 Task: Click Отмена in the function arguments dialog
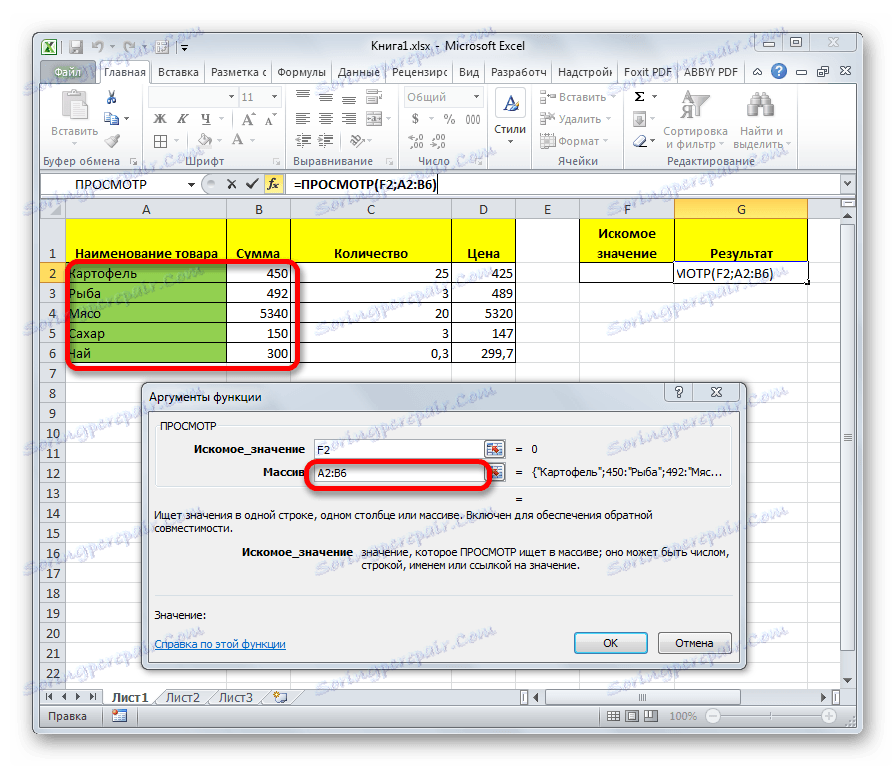pyautogui.click(x=694, y=643)
